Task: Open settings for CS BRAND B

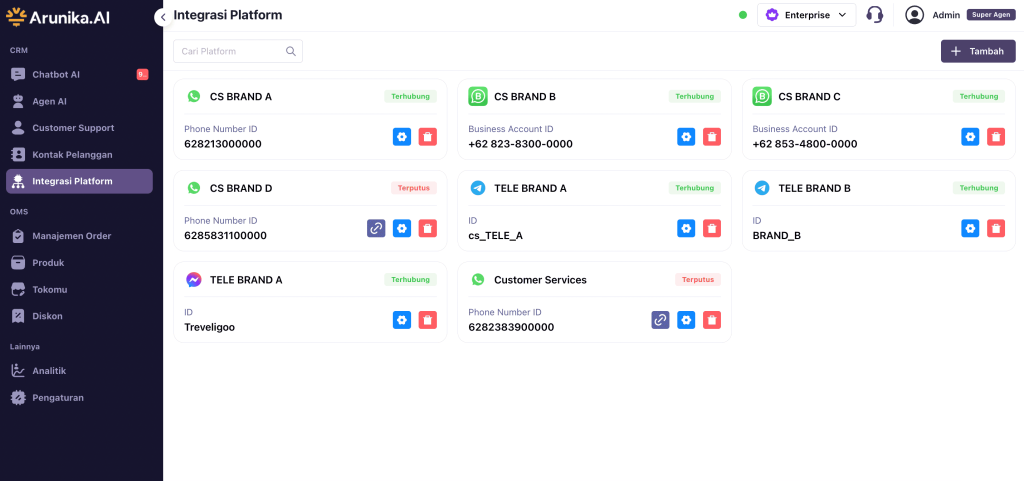Action: click(686, 137)
